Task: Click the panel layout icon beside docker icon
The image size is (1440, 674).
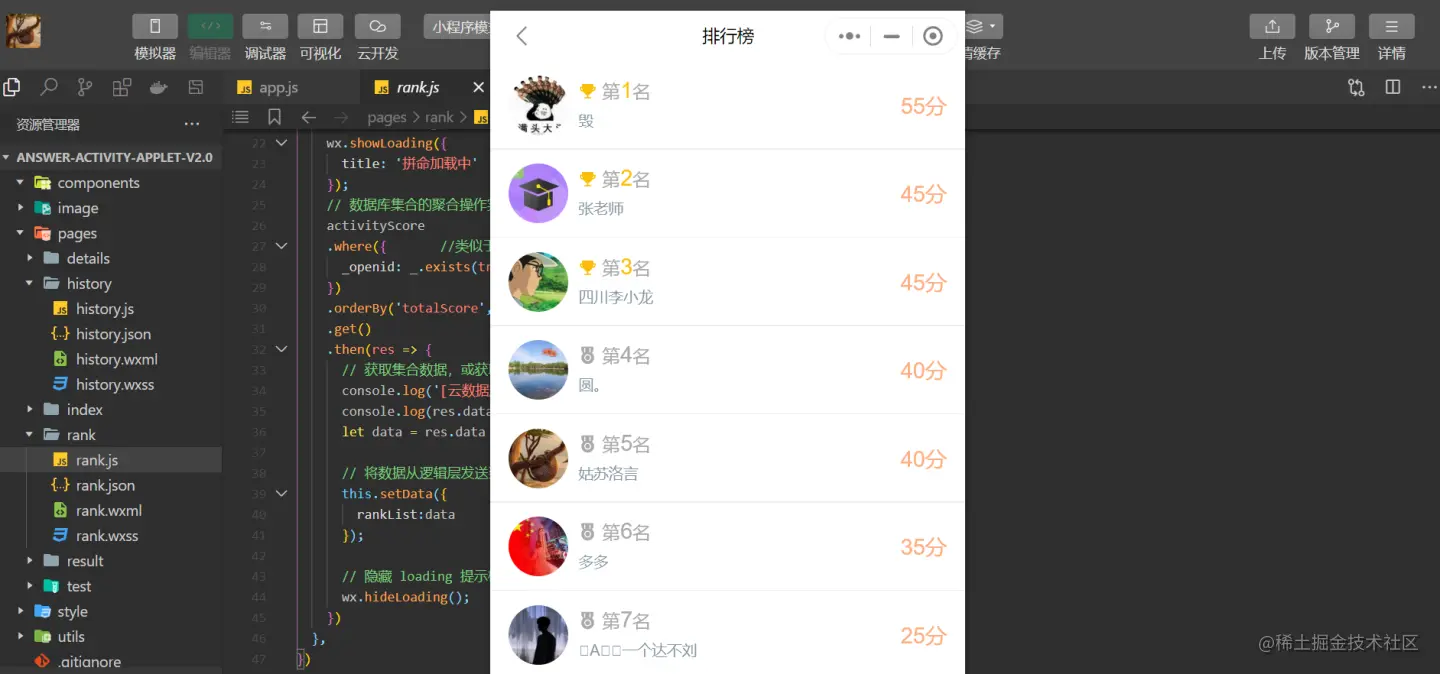Action: [x=196, y=87]
